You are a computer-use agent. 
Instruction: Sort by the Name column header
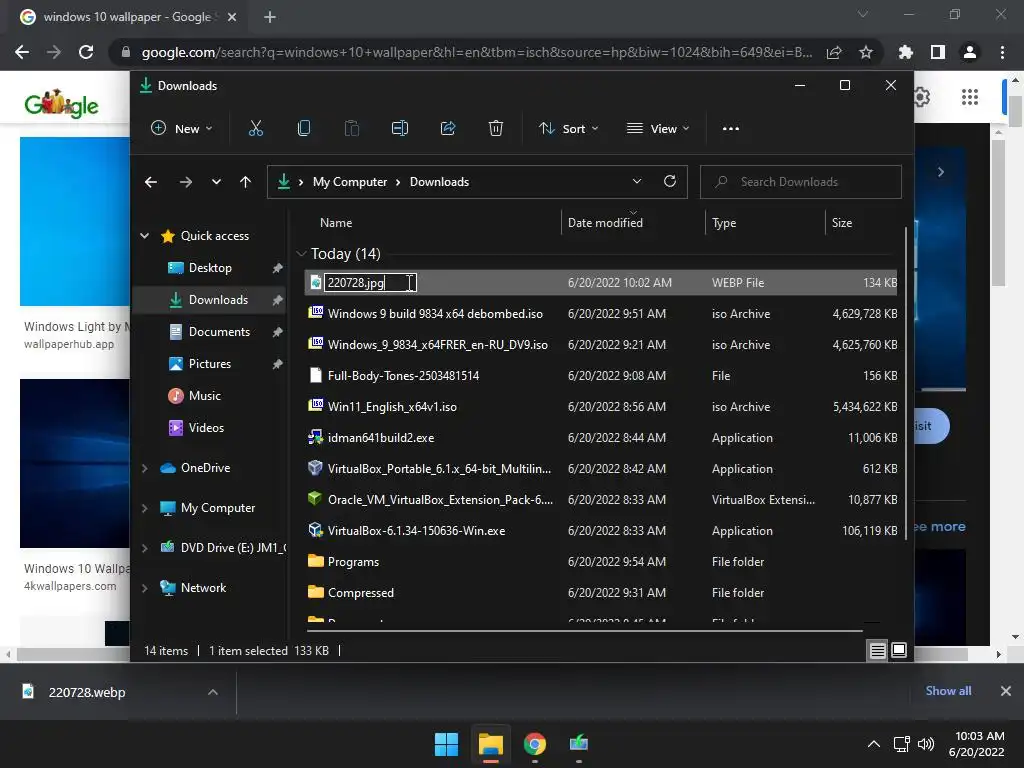336,223
